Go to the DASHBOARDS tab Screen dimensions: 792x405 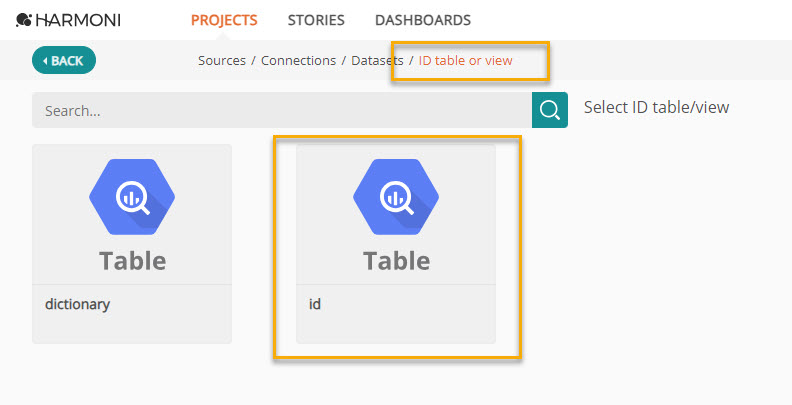[423, 20]
